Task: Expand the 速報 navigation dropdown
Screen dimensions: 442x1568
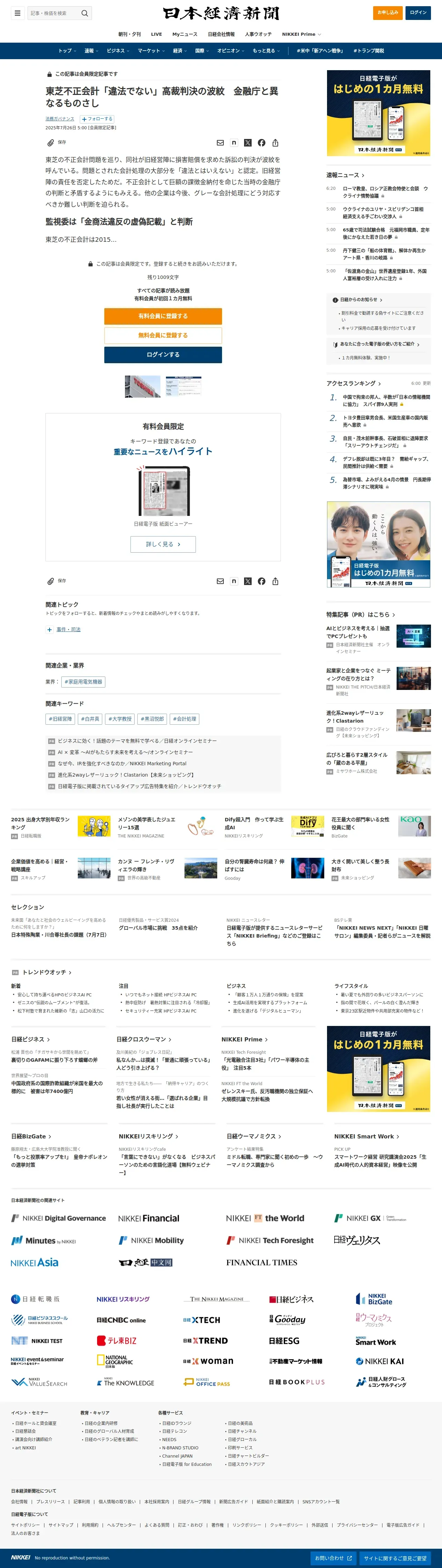Action: pos(91,51)
